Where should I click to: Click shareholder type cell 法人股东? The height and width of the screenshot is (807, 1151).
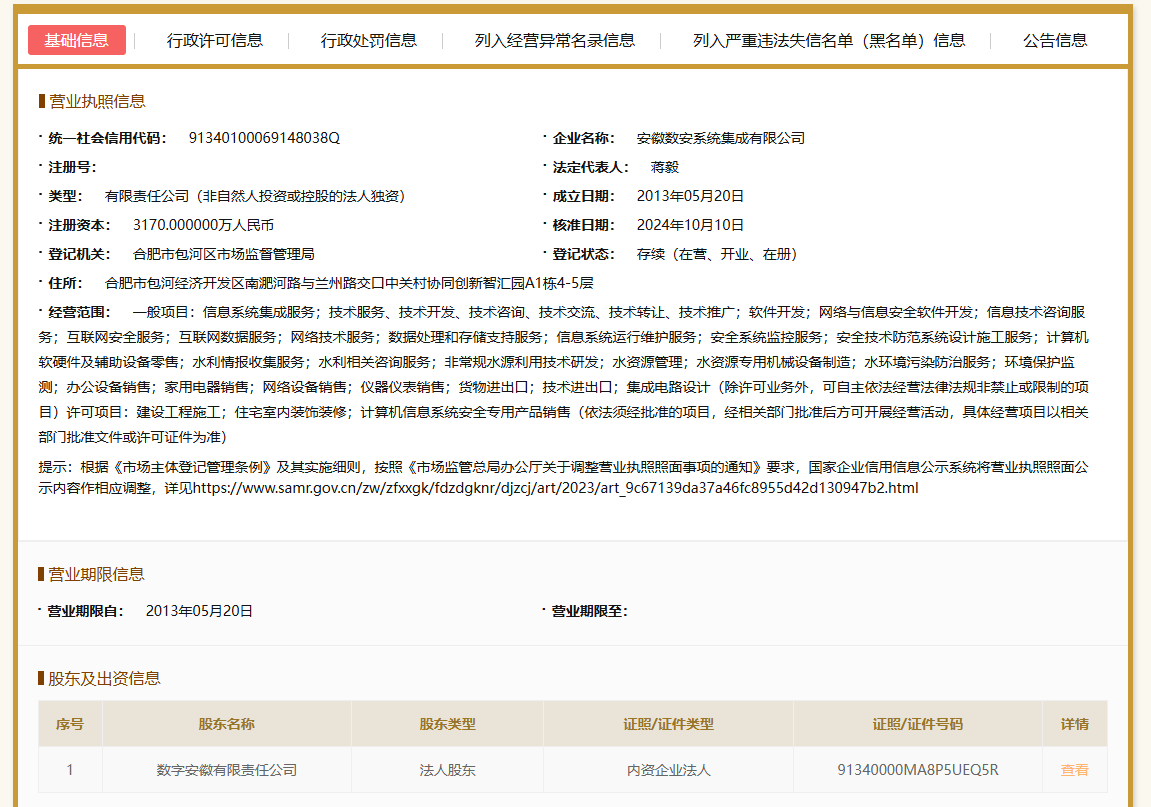point(448,770)
